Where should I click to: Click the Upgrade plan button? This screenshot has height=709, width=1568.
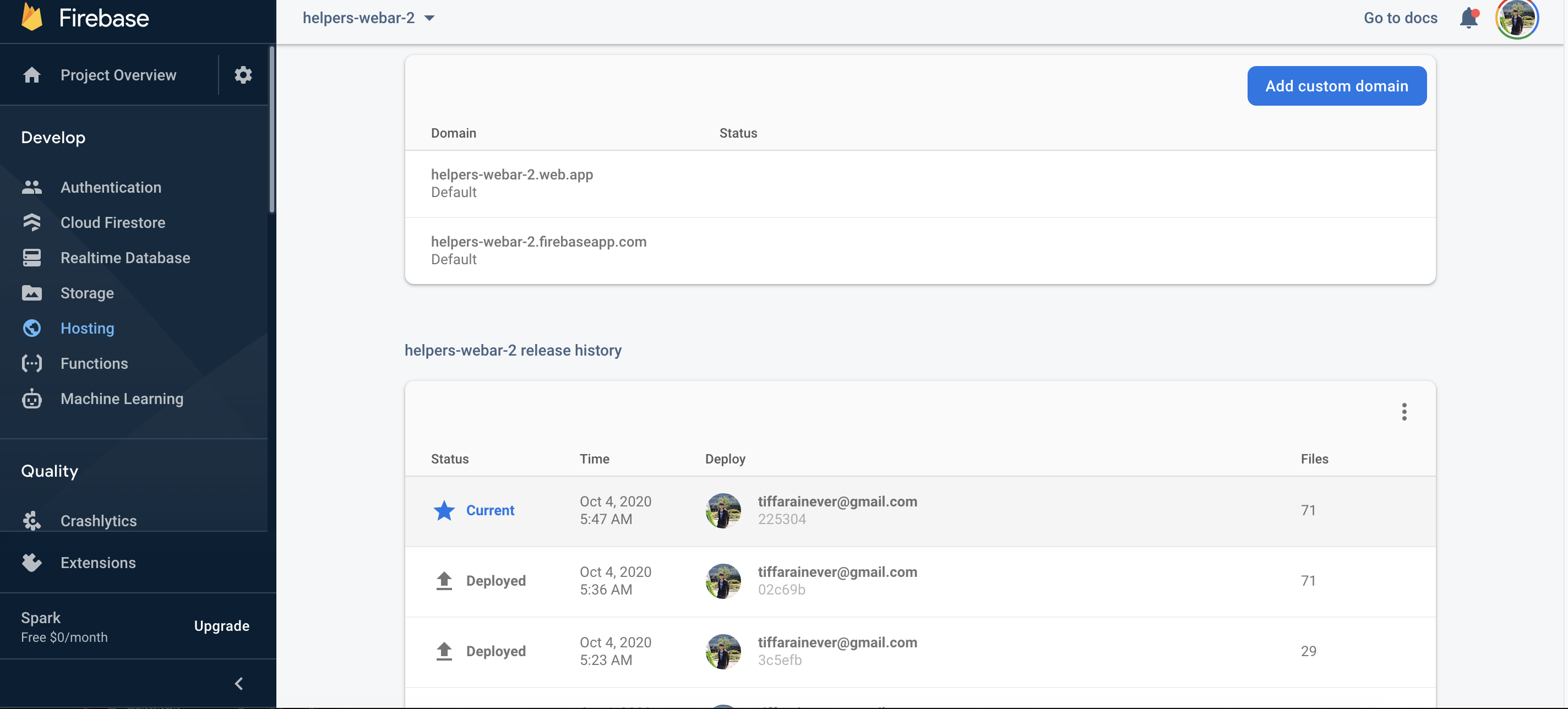[x=221, y=626]
